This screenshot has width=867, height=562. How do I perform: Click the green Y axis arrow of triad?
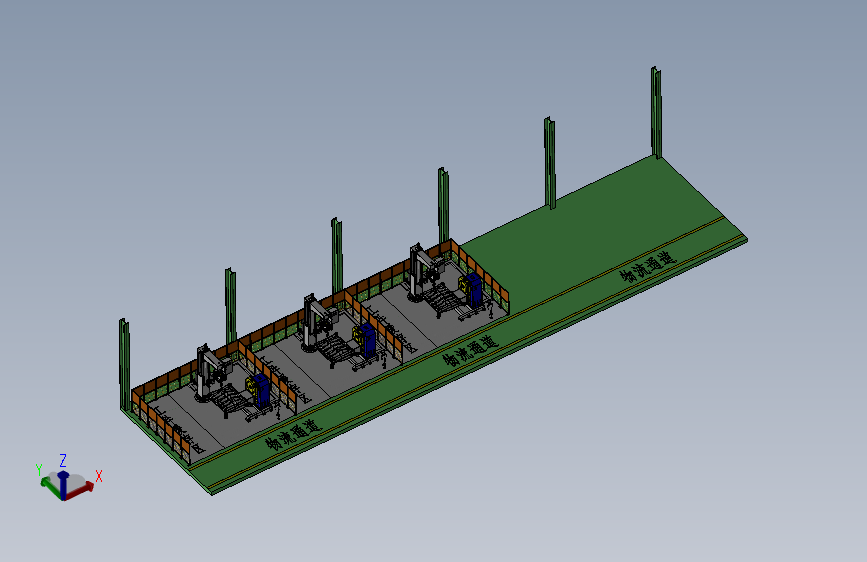point(51,487)
